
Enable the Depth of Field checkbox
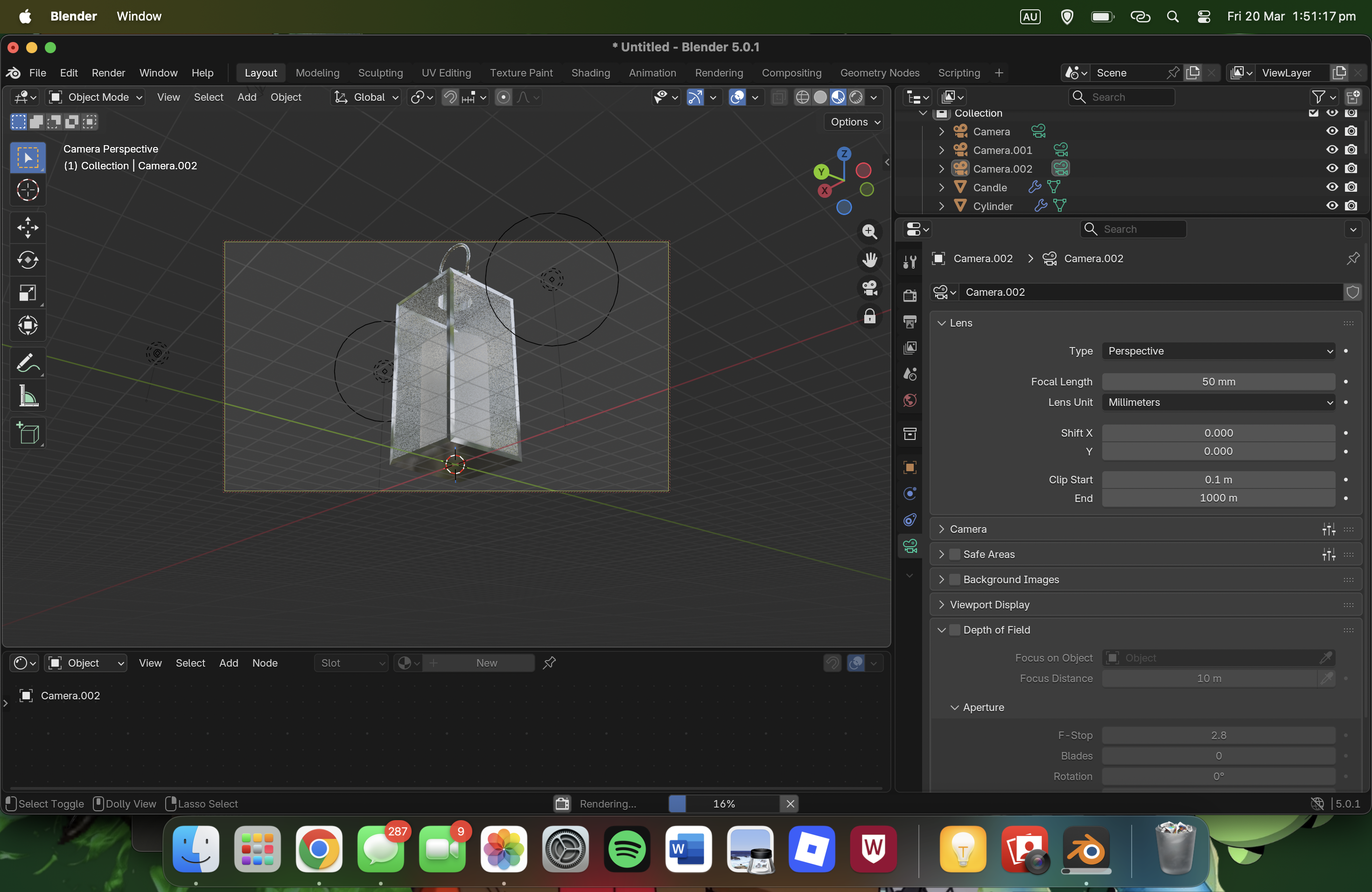(955, 630)
